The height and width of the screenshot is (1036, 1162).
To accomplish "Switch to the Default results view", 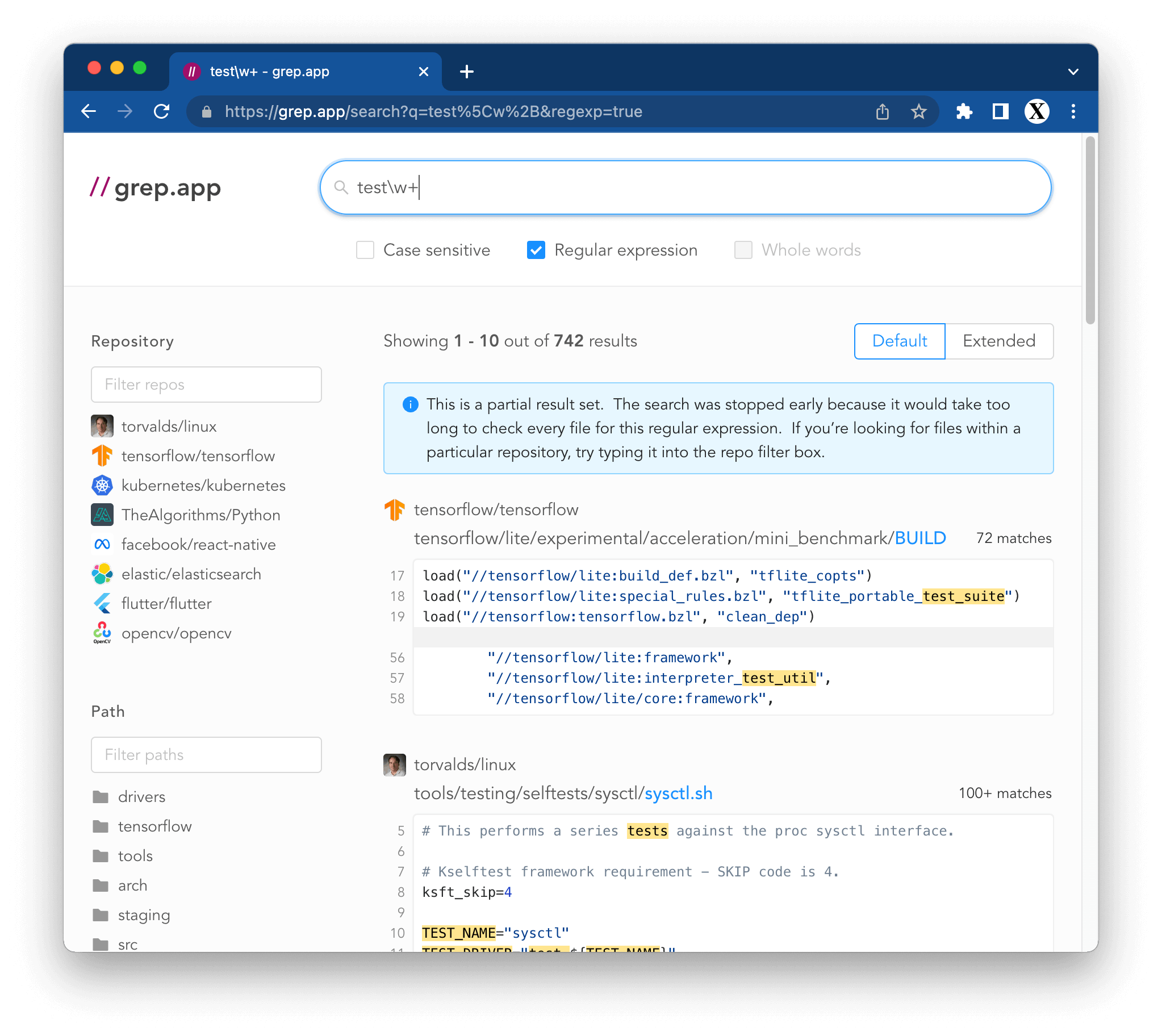I will [899, 341].
